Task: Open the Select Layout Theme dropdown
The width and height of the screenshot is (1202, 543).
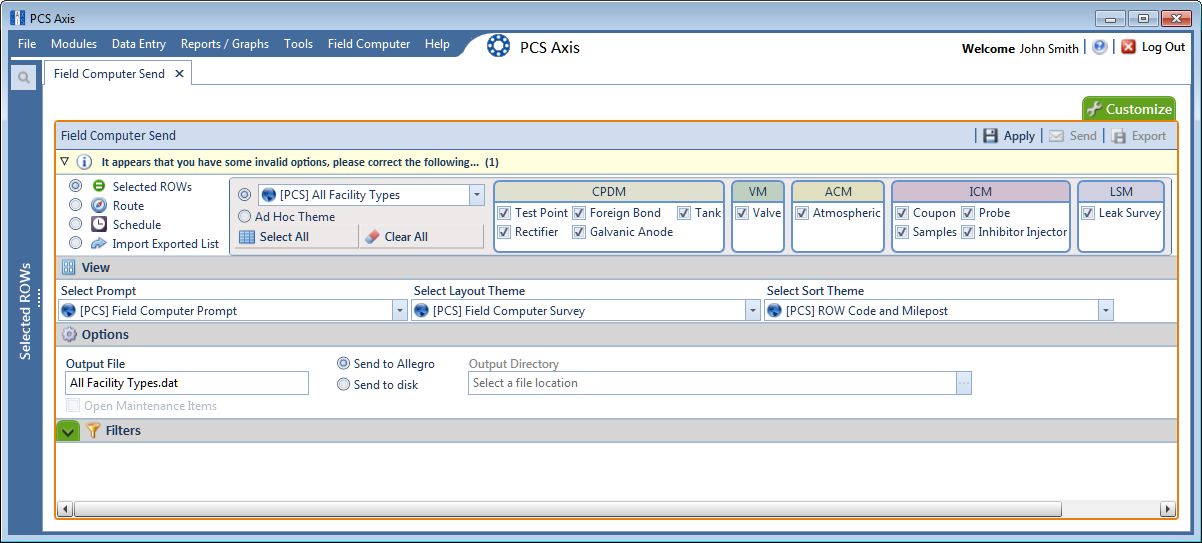Action: point(753,311)
